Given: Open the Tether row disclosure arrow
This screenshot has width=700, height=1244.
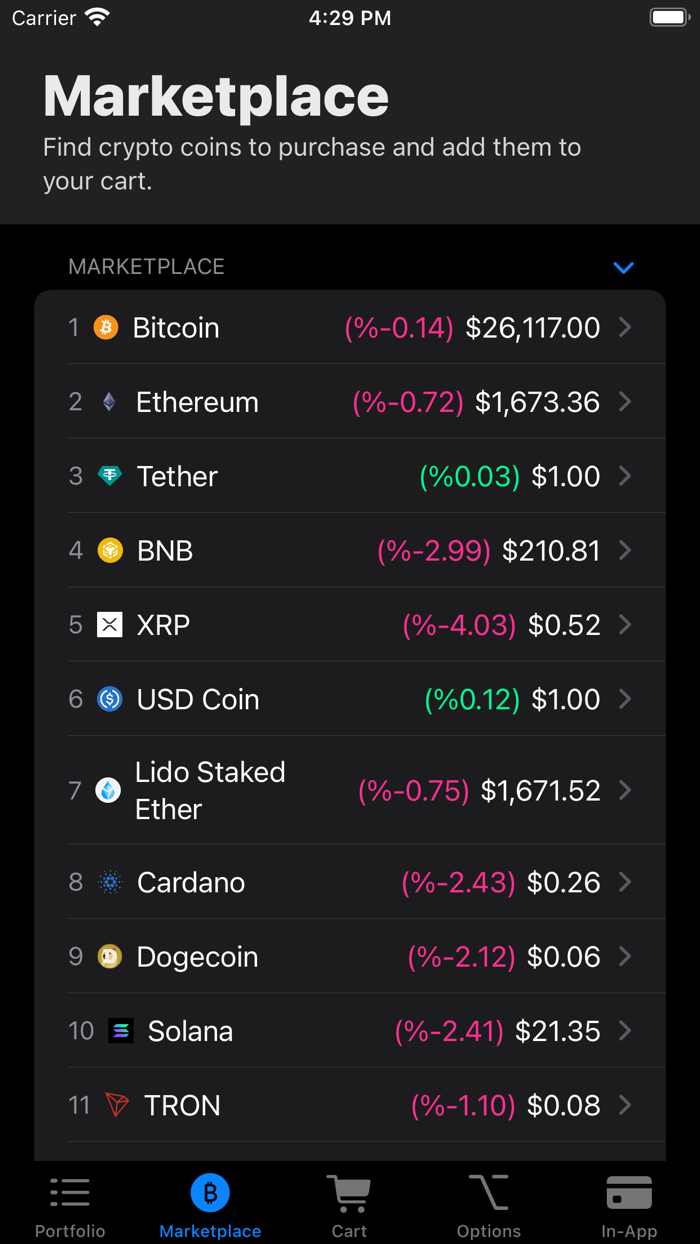Looking at the screenshot, I should pos(625,476).
